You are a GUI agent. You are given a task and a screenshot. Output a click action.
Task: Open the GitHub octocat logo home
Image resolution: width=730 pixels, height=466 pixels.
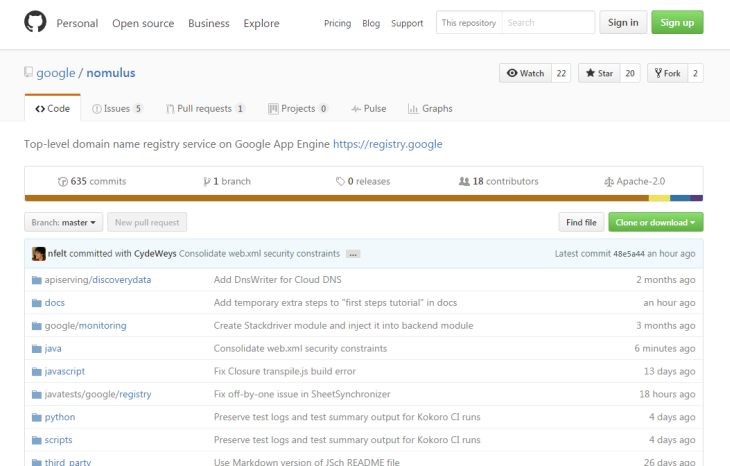[x=35, y=22]
